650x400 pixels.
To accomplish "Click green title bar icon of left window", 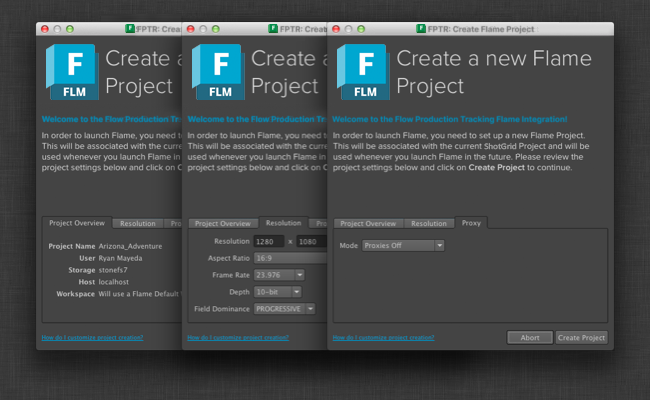I will click(x=130, y=29).
